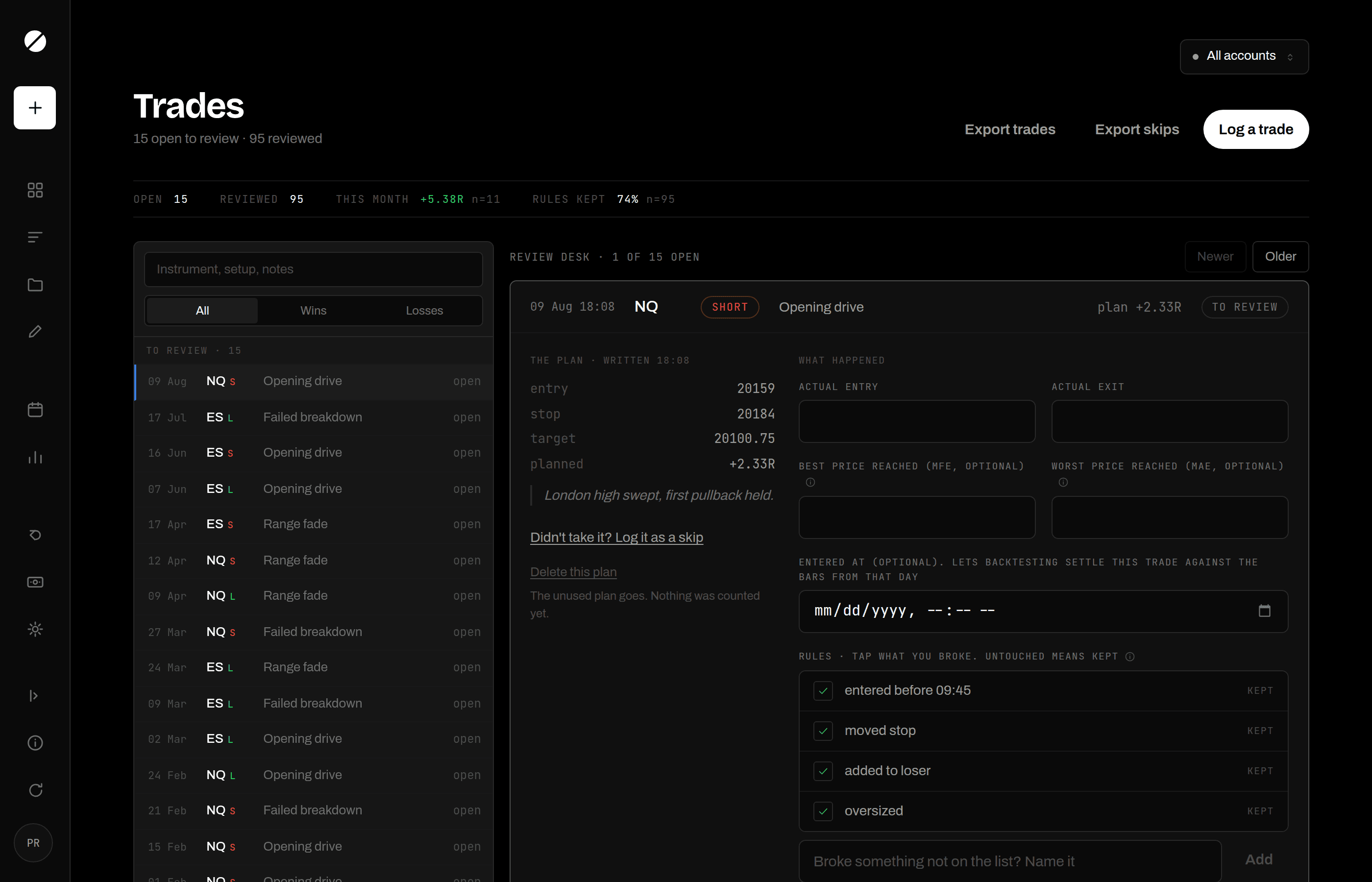Click the app logo icon
This screenshot has height=882, width=1372.
(35, 41)
